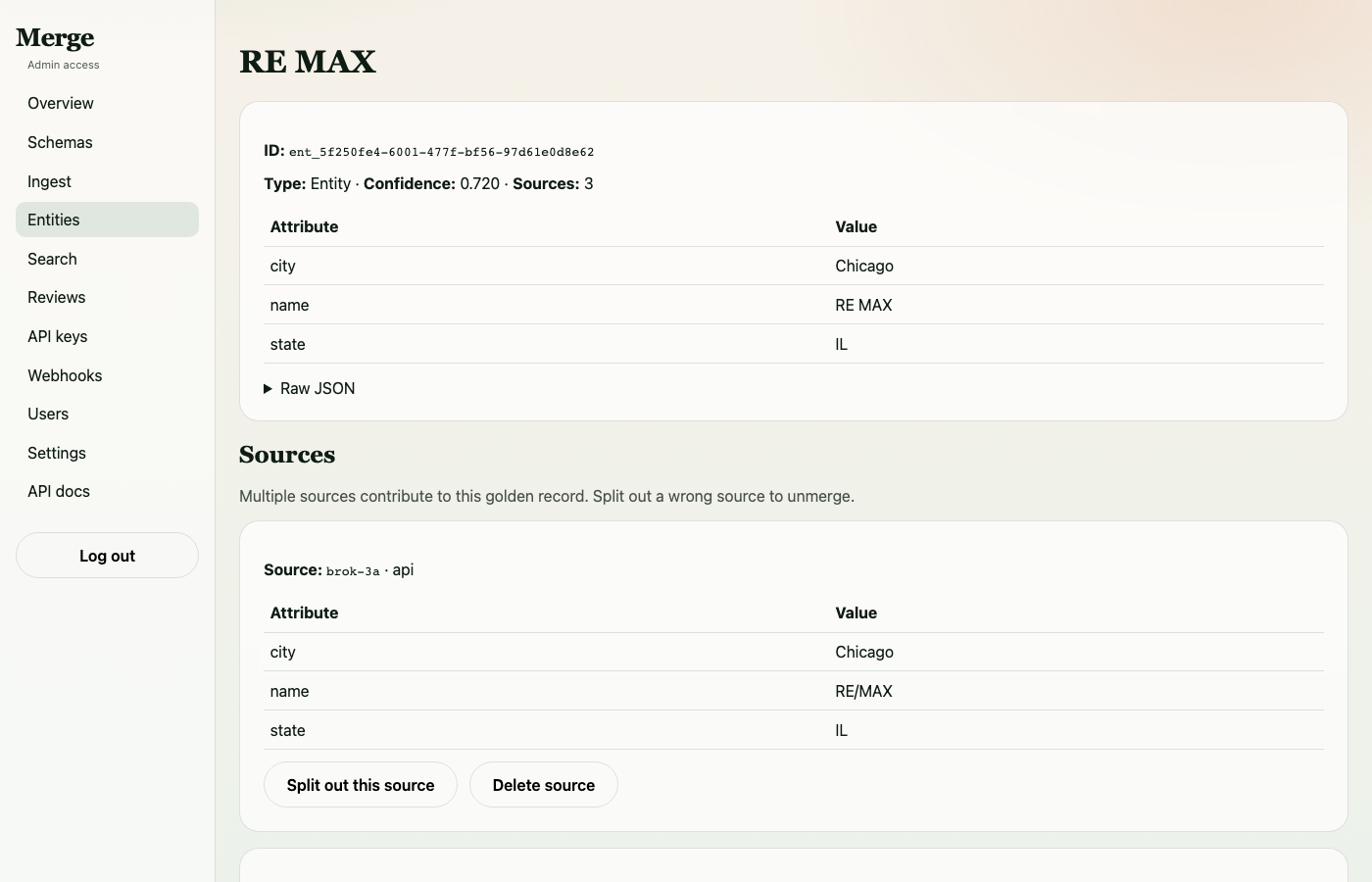1372x882 pixels.
Task: Select Entities in the sidebar
Action: 107,220
